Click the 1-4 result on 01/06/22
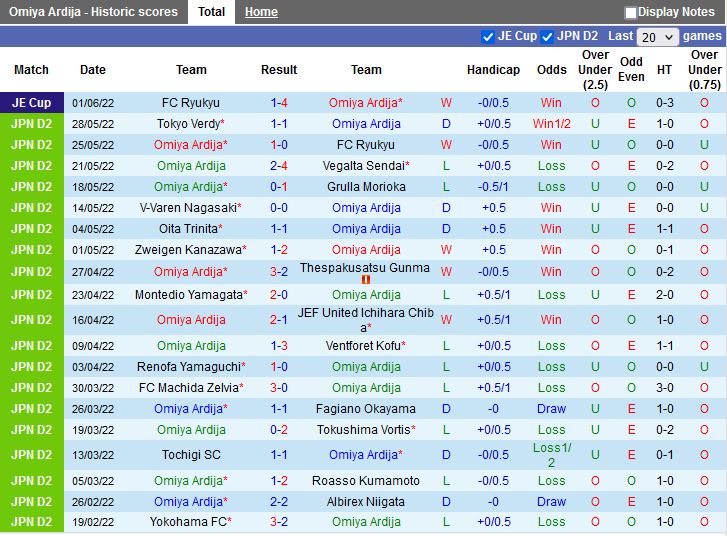727x536 pixels. [x=279, y=102]
